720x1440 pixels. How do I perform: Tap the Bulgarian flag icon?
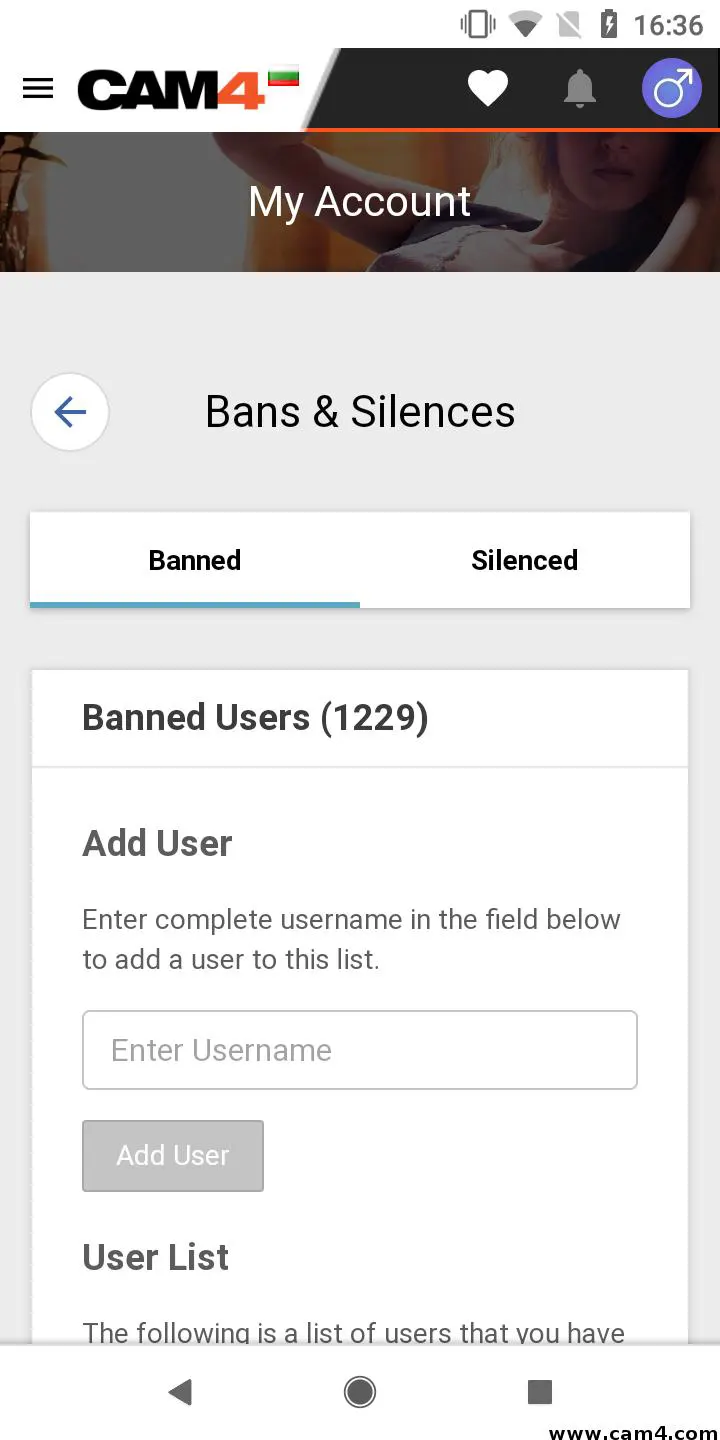point(284,76)
